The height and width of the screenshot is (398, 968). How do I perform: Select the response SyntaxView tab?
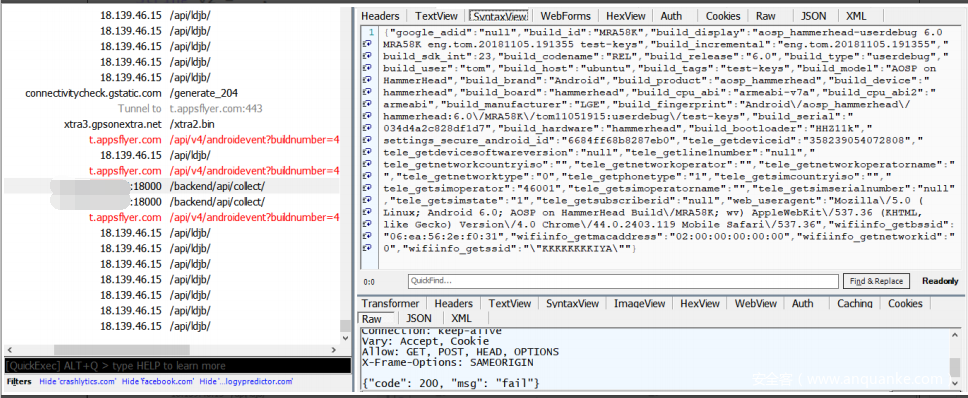pos(572,304)
